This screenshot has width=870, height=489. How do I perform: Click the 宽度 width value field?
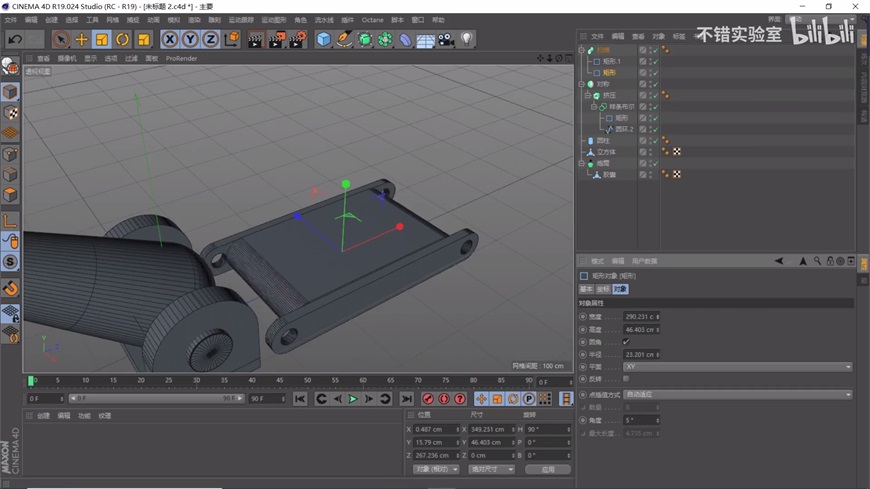coord(638,317)
